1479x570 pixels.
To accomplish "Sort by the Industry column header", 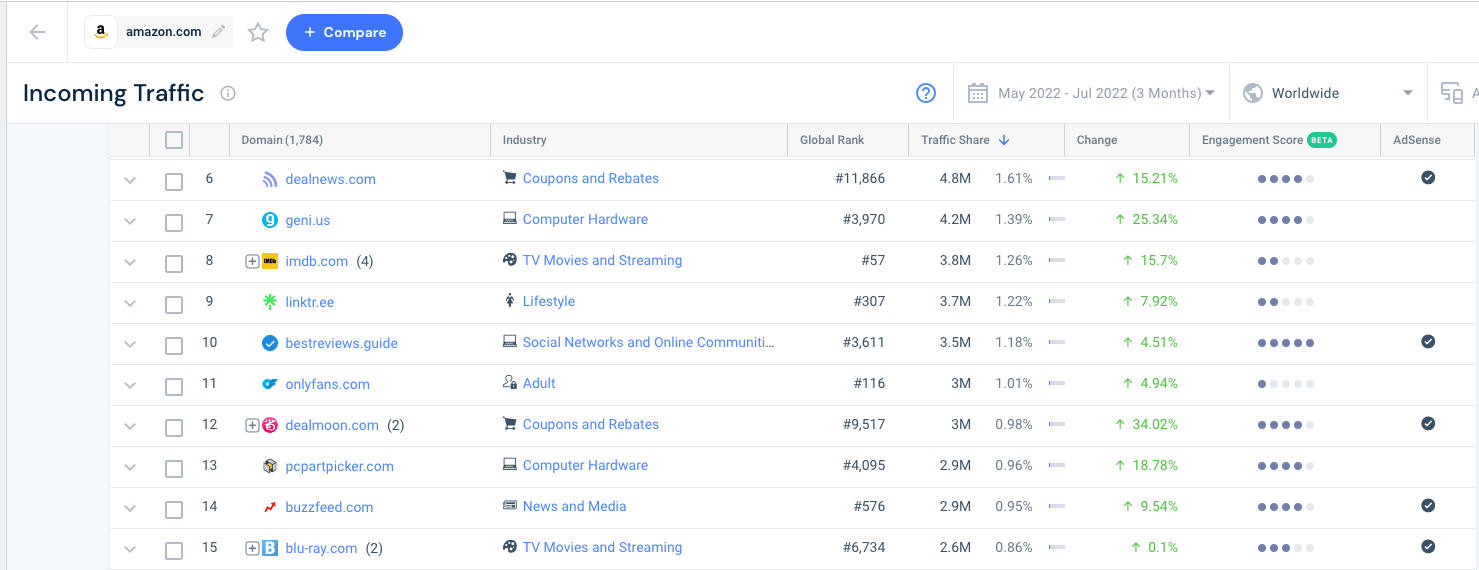I will tap(524, 140).
